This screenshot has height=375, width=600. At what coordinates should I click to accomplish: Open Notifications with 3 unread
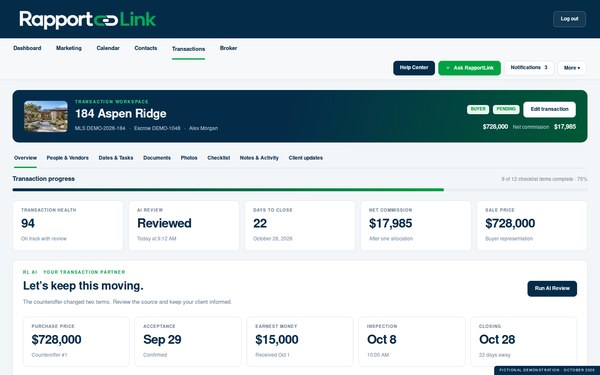tap(529, 68)
